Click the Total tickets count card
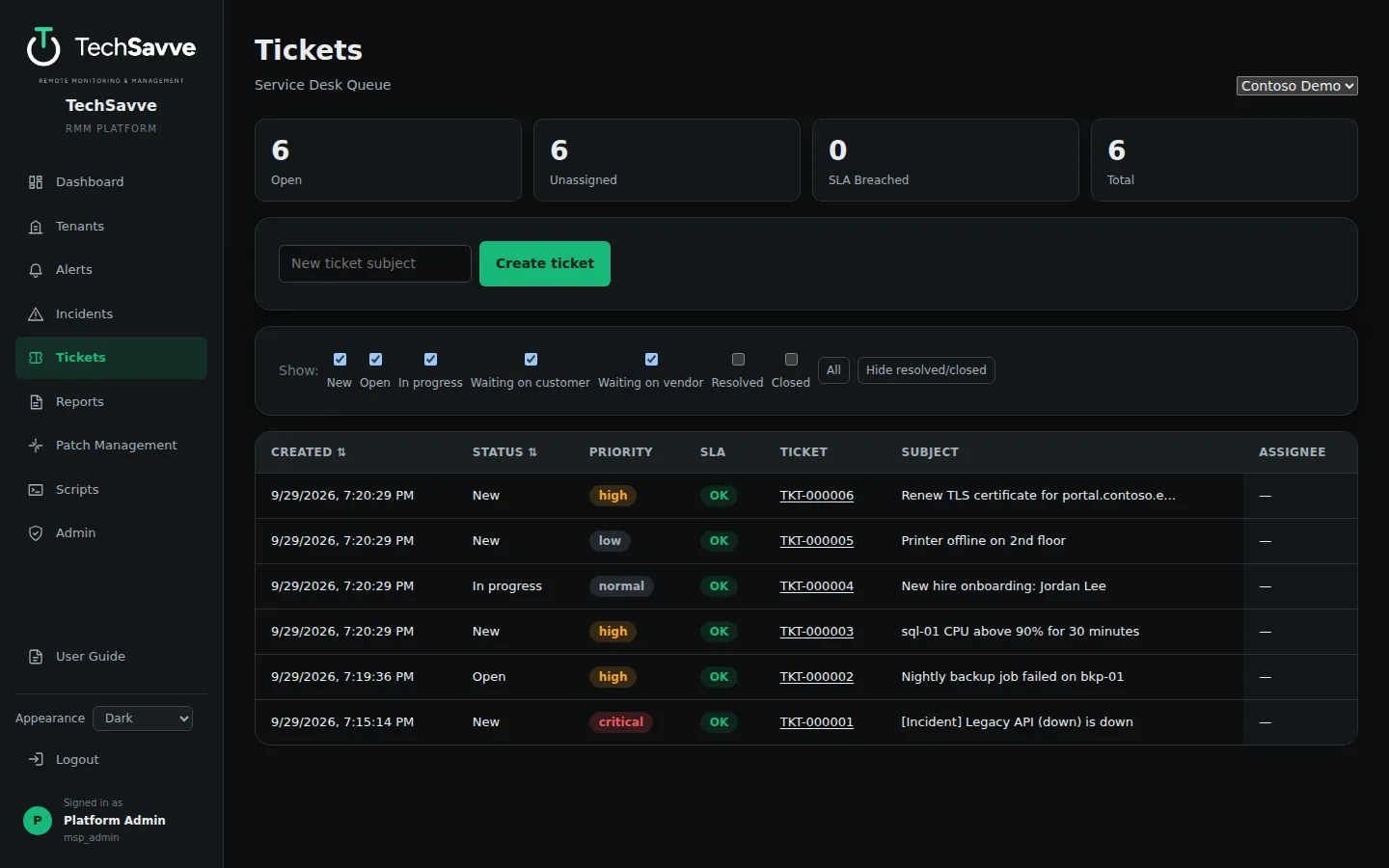Screen dimensions: 1389x868 point(1224,160)
